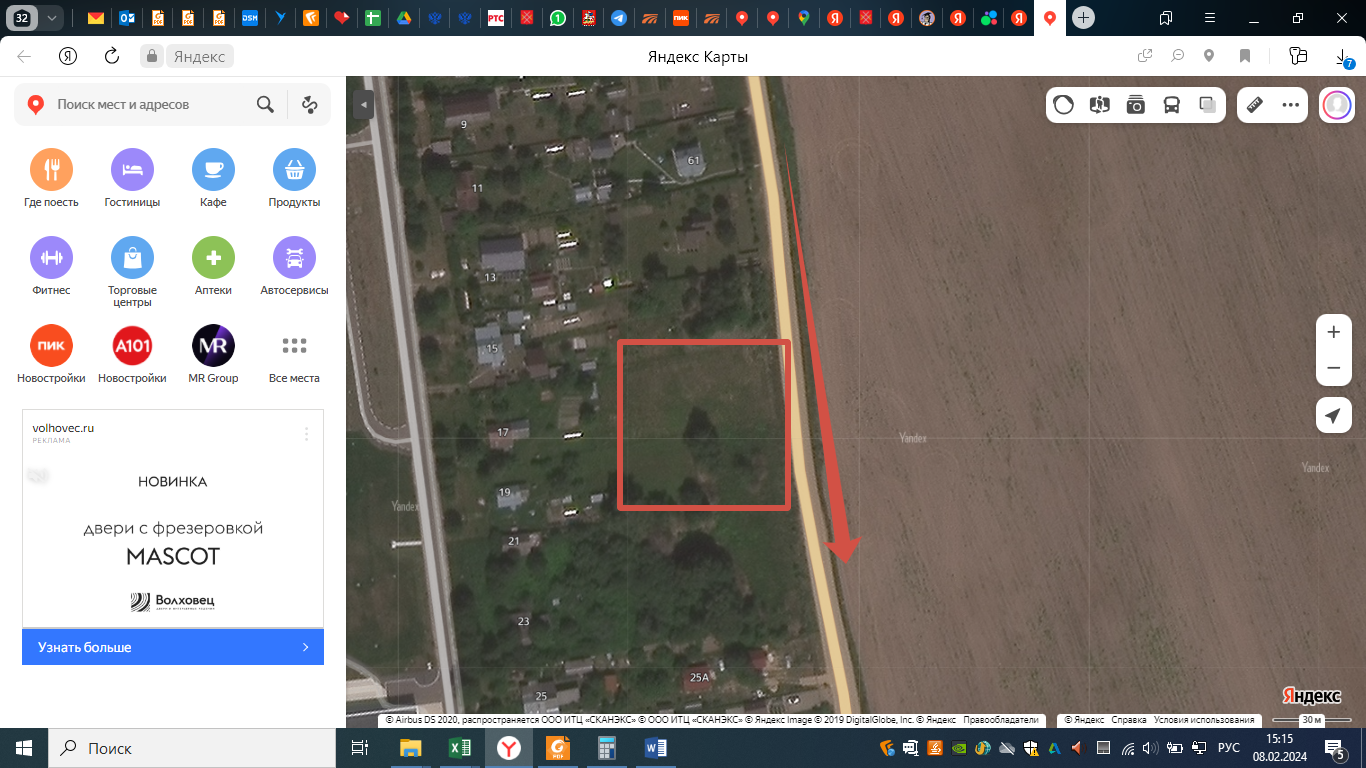The height and width of the screenshot is (768, 1366).
Task: Open the volhovec.ru ad options menu
Action: click(x=307, y=434)
